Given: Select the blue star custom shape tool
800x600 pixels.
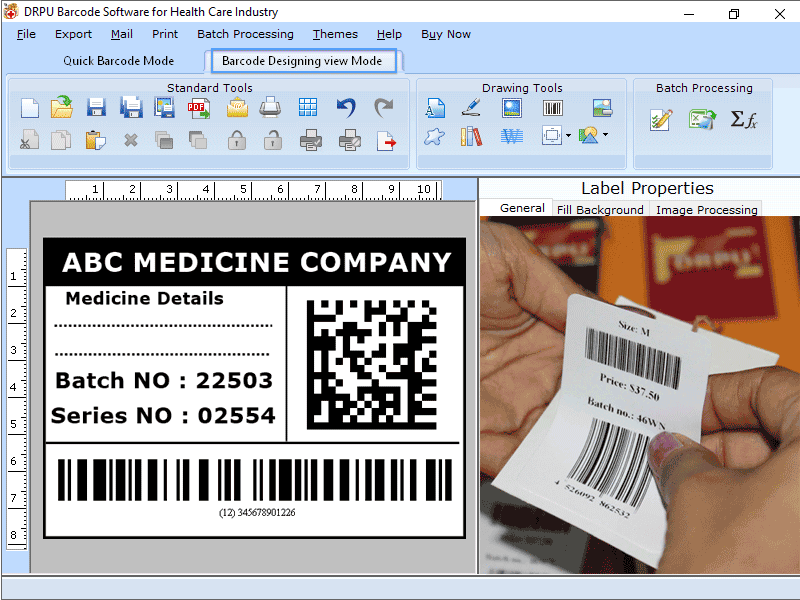Looking at the screenshot, I should (434, 137).
